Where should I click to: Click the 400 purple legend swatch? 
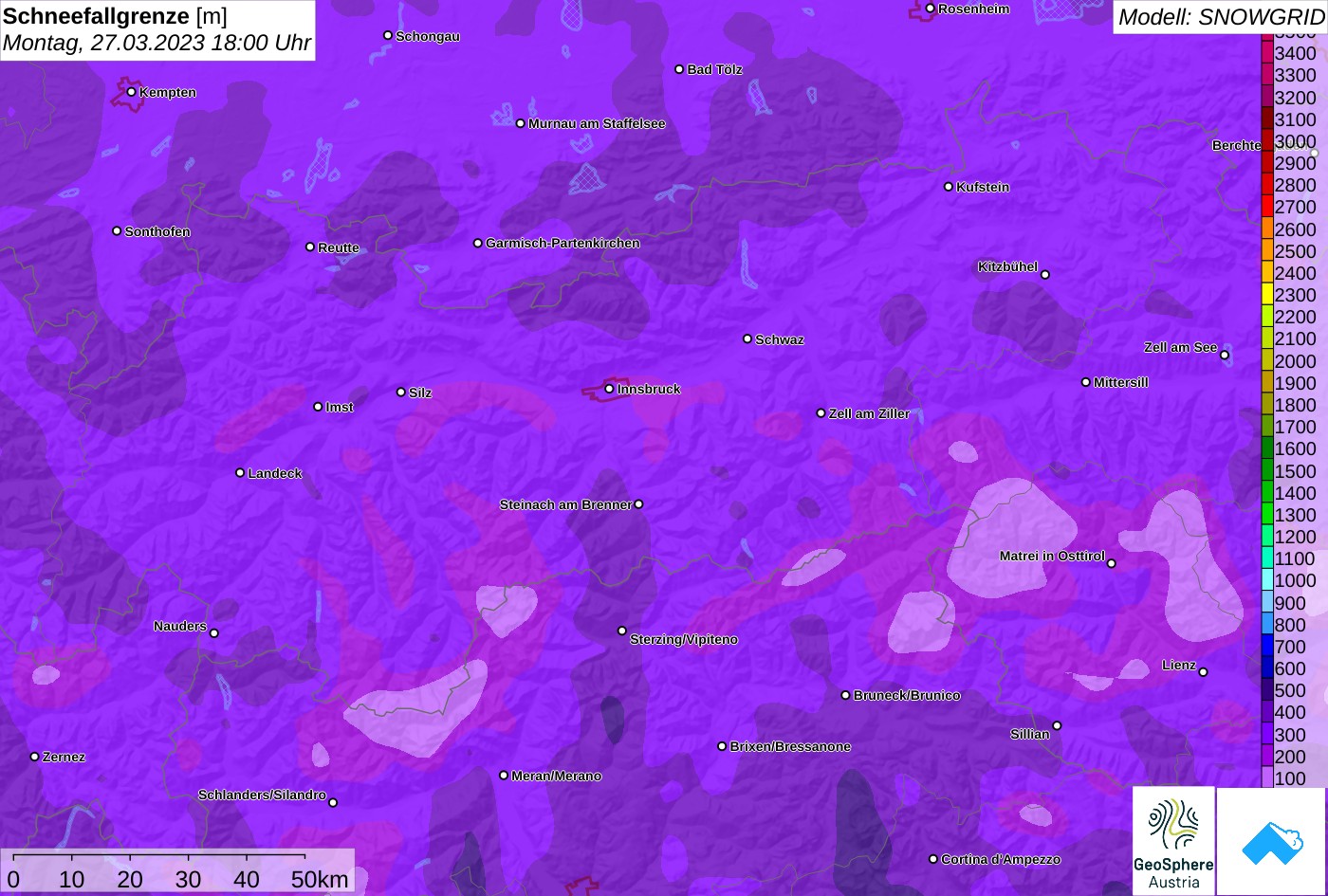[1267, 712]
